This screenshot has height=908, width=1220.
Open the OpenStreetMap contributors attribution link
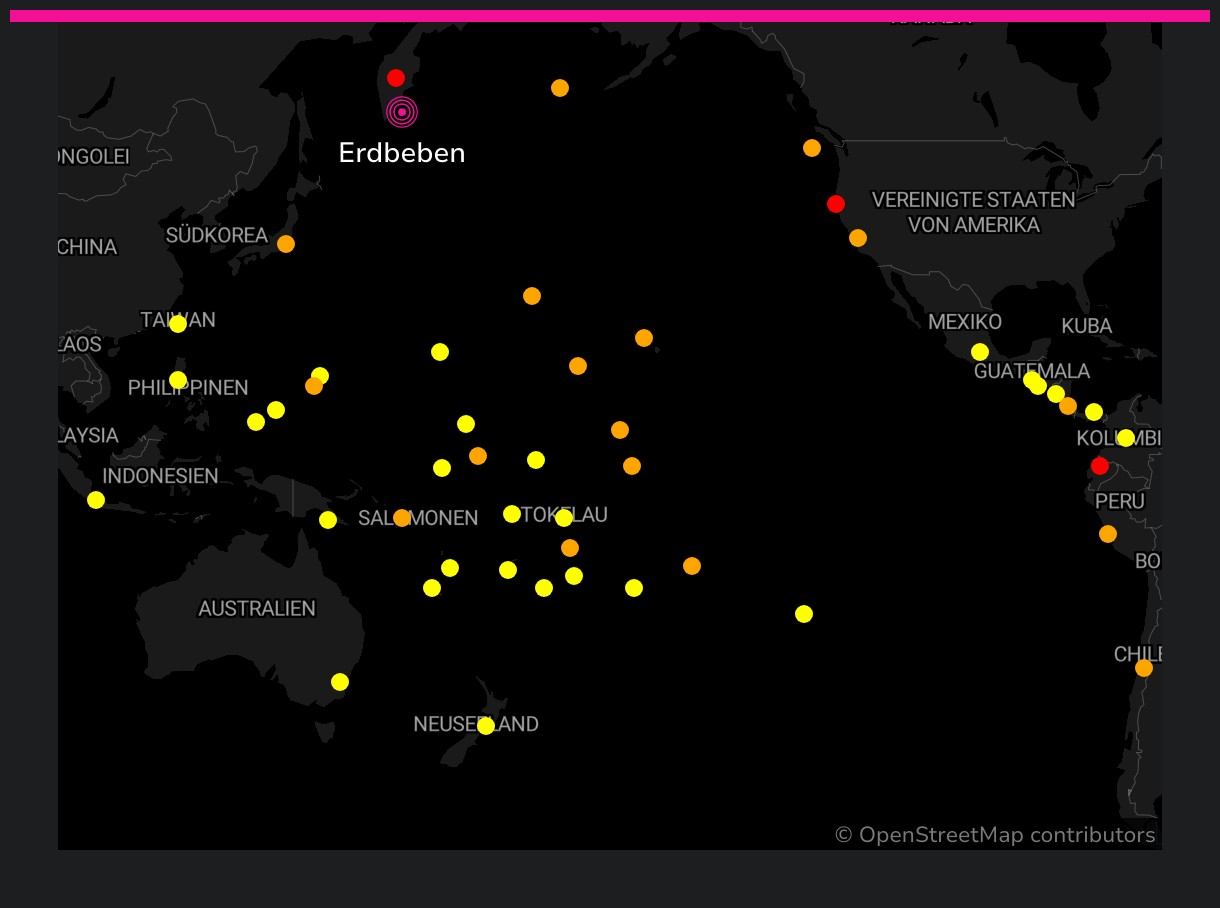pyautogui.click(x=995, y=835)
